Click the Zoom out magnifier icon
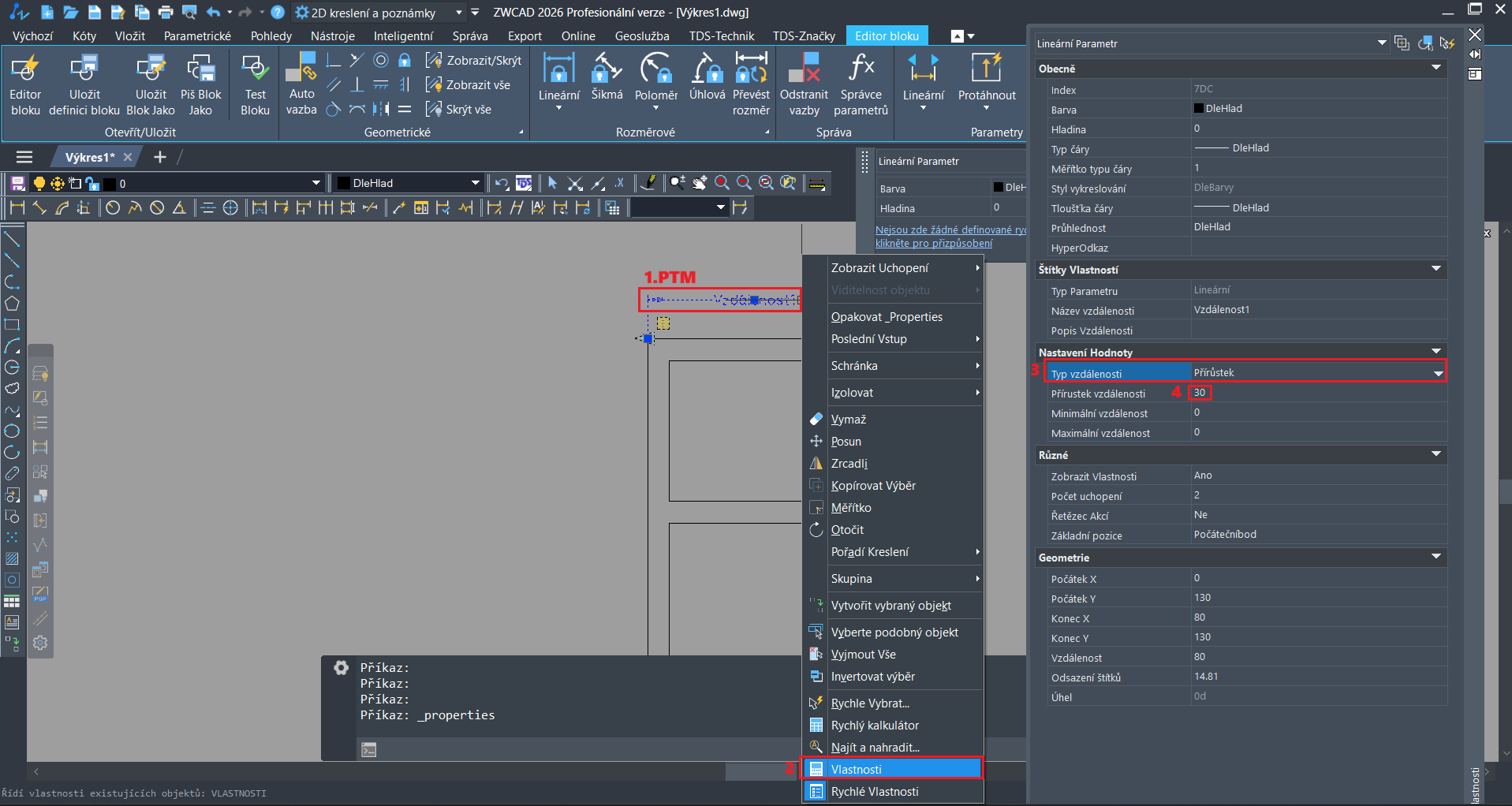The height and width of the screenshot is (806, 1512). (744, 183)
